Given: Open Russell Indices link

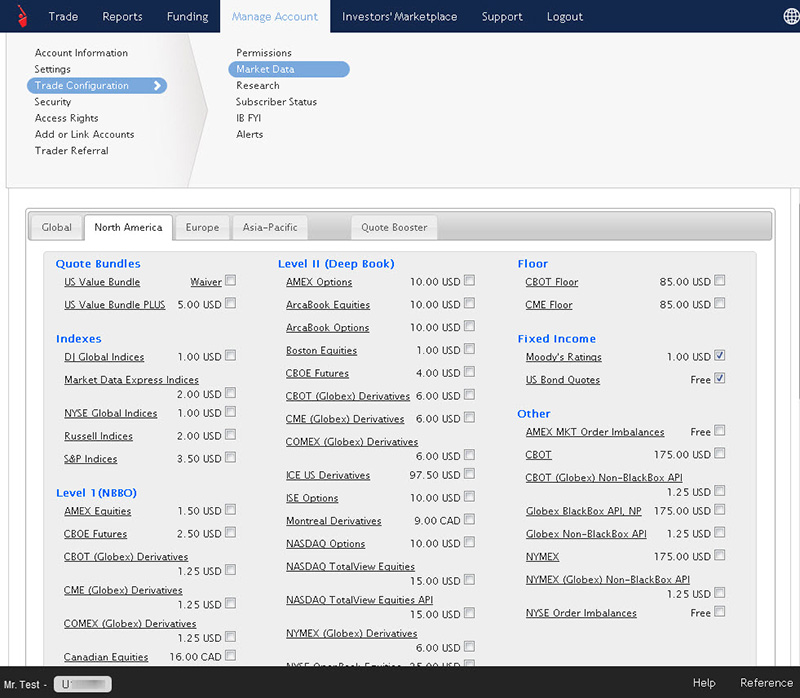Looking at the screenshot, I should pyautogui.click(x=98, y=436).
